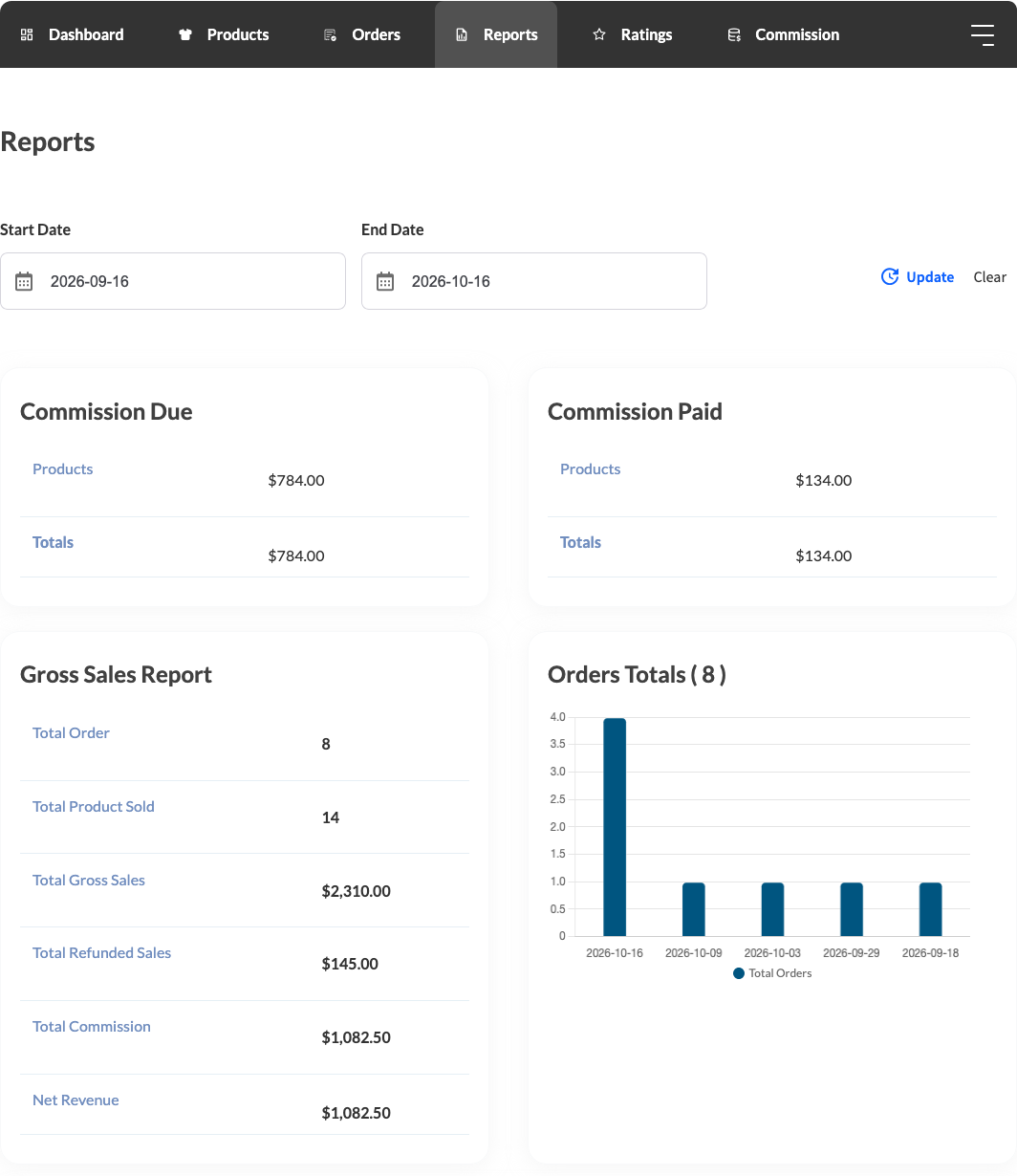Click the 2026-10-03 chart bar
Viewport: 1017px width, 1176px height.
pyautogui.click(x=772, y=909)
